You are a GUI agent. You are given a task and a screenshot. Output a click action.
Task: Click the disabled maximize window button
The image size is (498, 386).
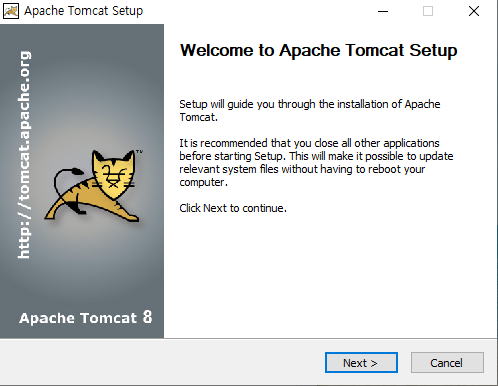[428, 11]
